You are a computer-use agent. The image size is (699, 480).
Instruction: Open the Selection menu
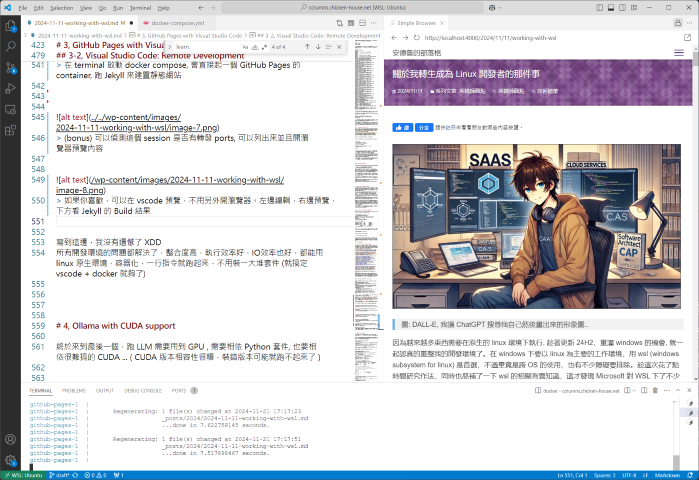62,8
